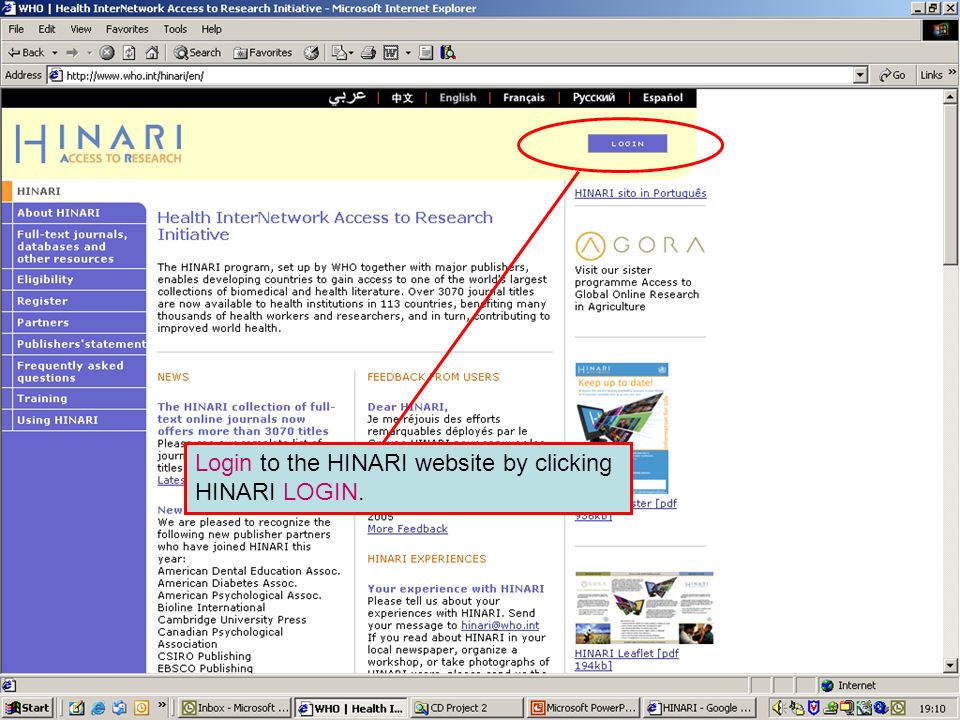Viewport: 960px width, 720px height.
Task: Launch Internet Explorer from quick launch
Action: (98, 708)
